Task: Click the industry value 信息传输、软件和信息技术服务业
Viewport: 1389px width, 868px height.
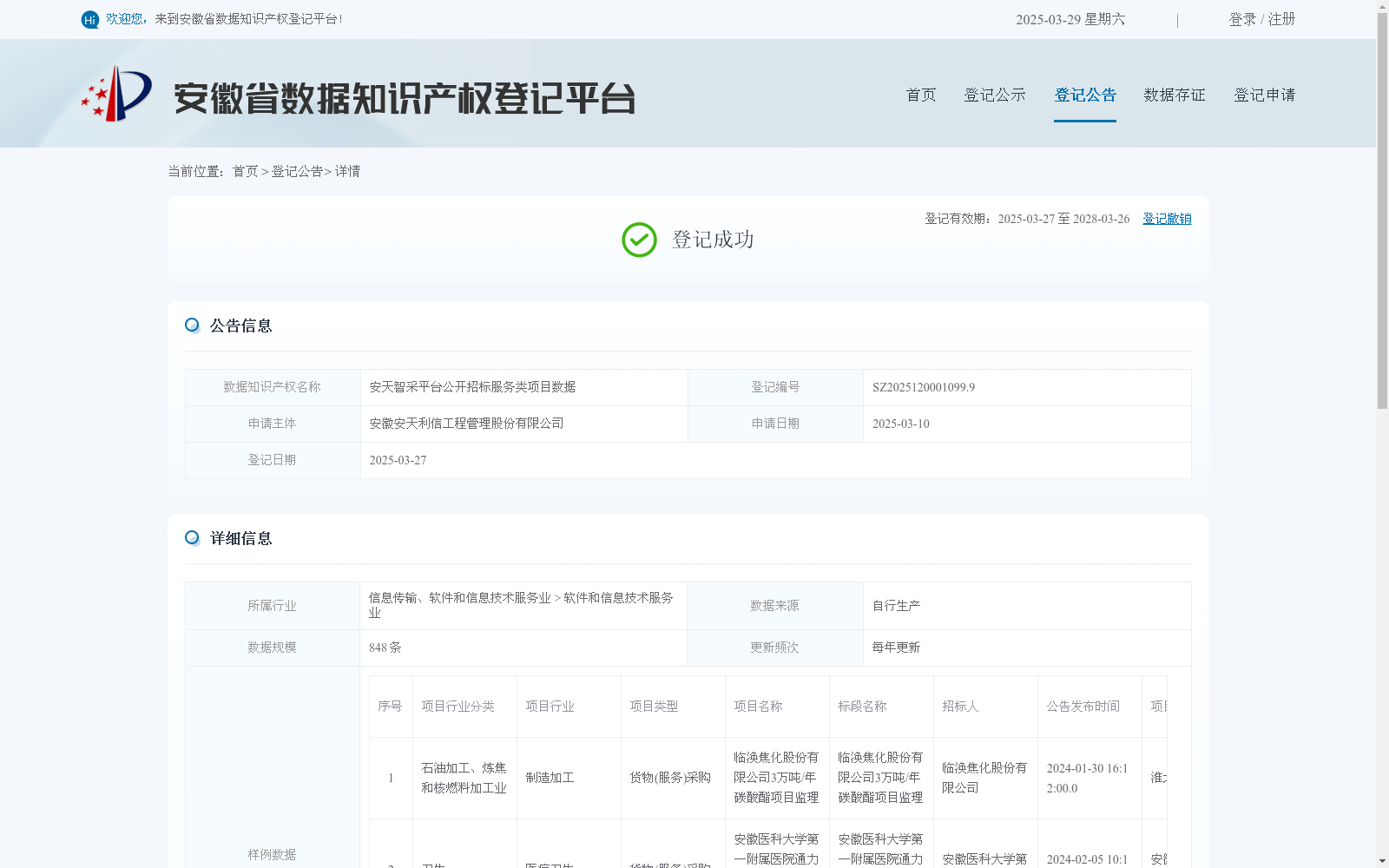Action: coord(521,605)
